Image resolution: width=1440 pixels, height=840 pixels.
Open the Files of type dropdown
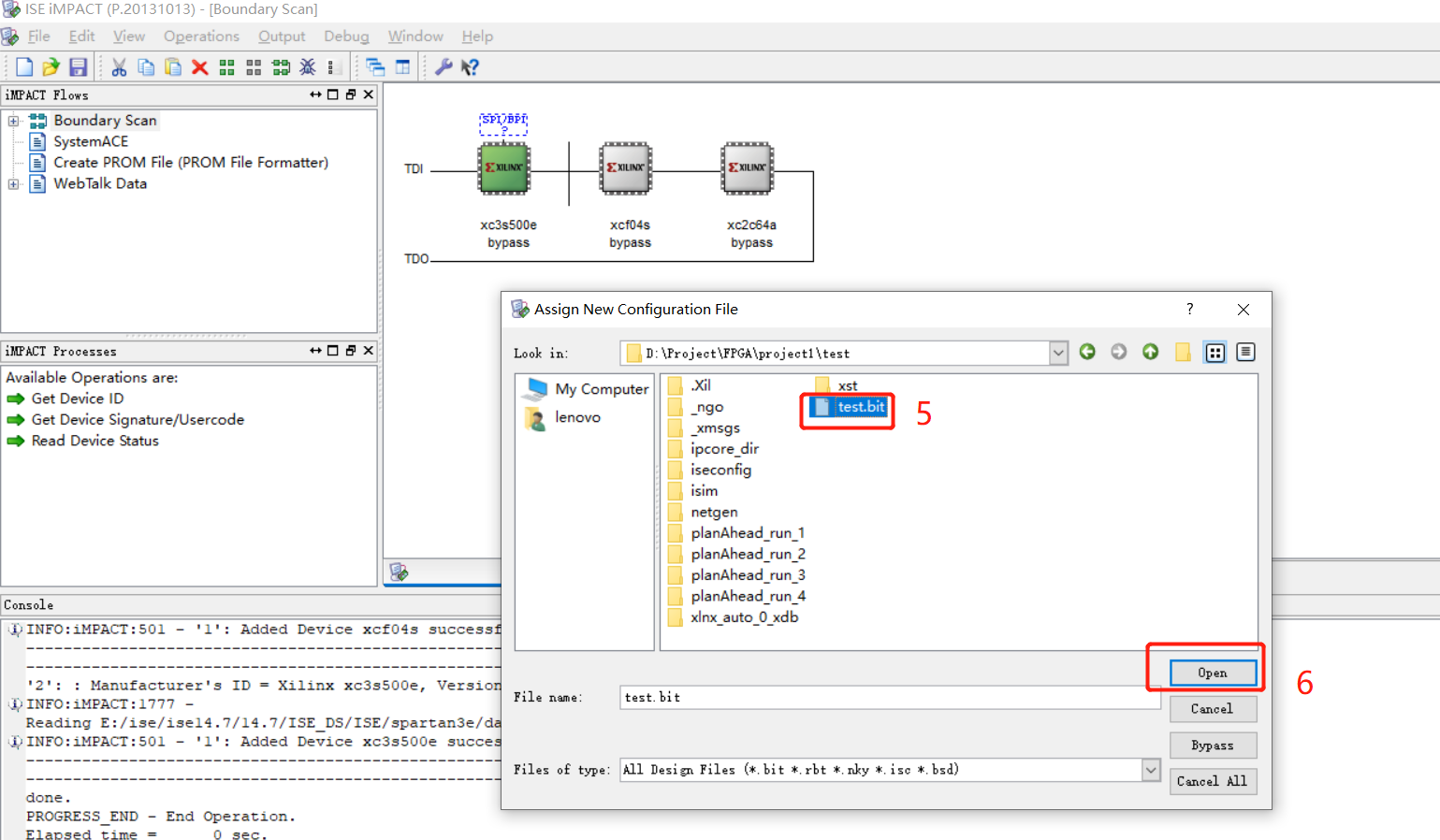coord(1151,770)
